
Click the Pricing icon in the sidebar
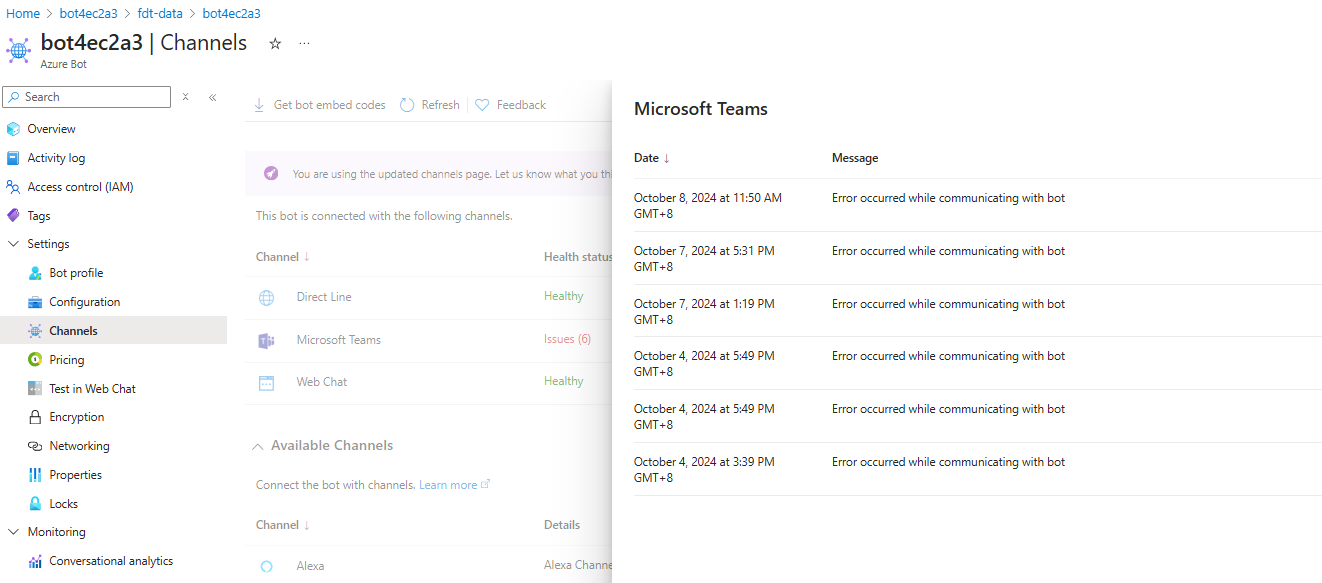click(x=35, y=360)
